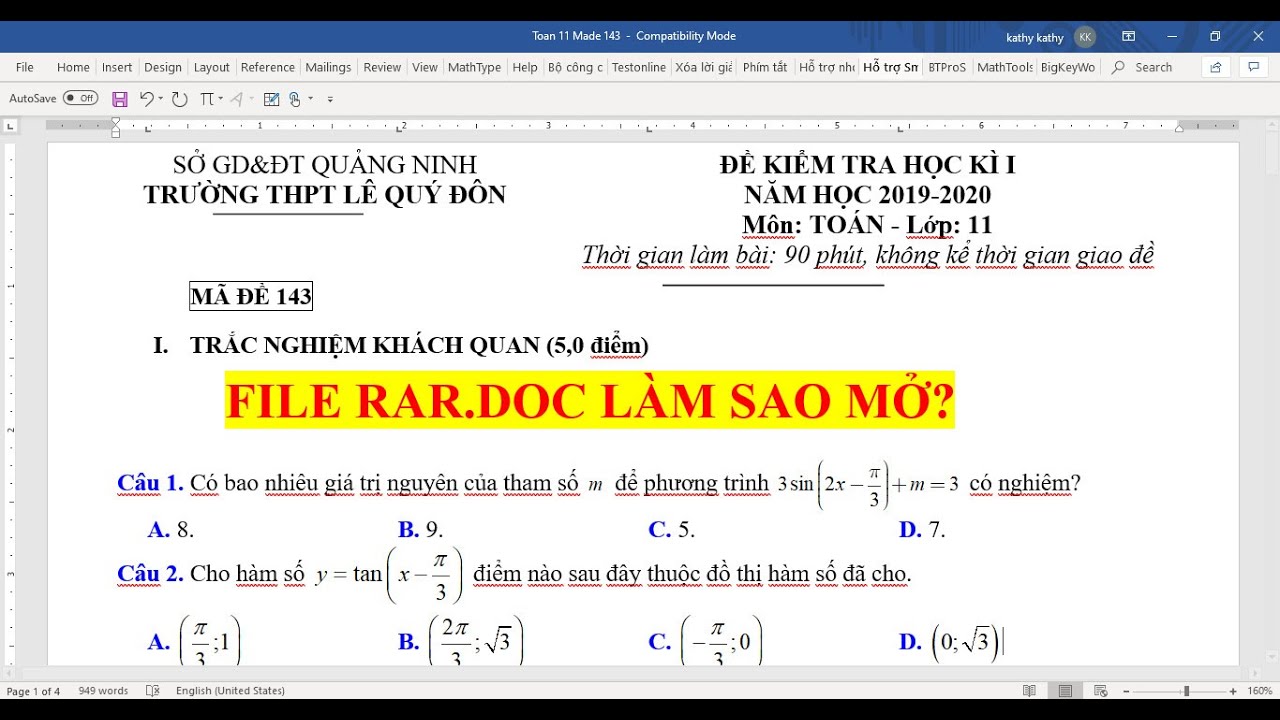Image resolution: width=1280 pixels, height=720 pixels.
Task: Open the Xóa lời giả tab
Action: coord(704,67)
